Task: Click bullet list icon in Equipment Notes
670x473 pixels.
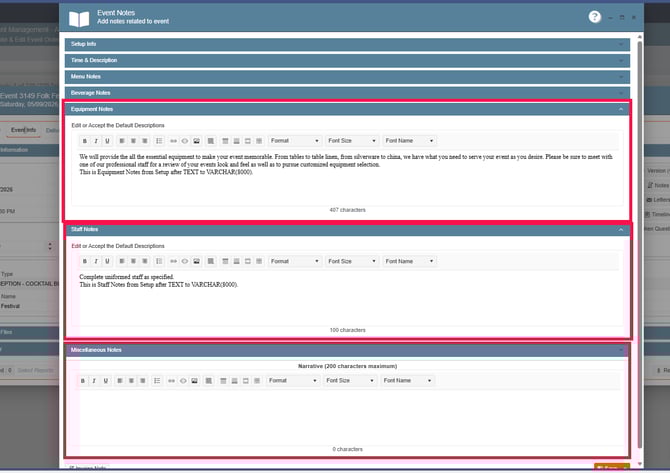Action: tap(159, 141)
